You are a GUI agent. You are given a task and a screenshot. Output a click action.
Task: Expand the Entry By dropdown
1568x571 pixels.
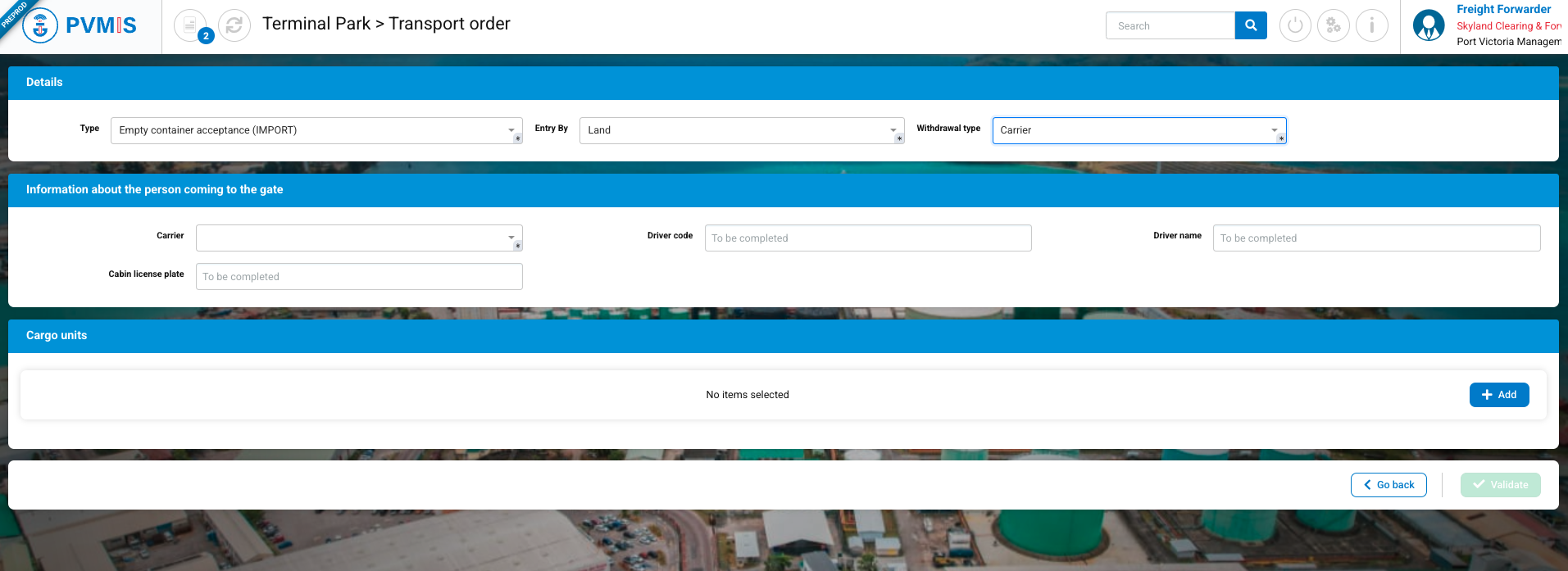(x=741, y=130)
